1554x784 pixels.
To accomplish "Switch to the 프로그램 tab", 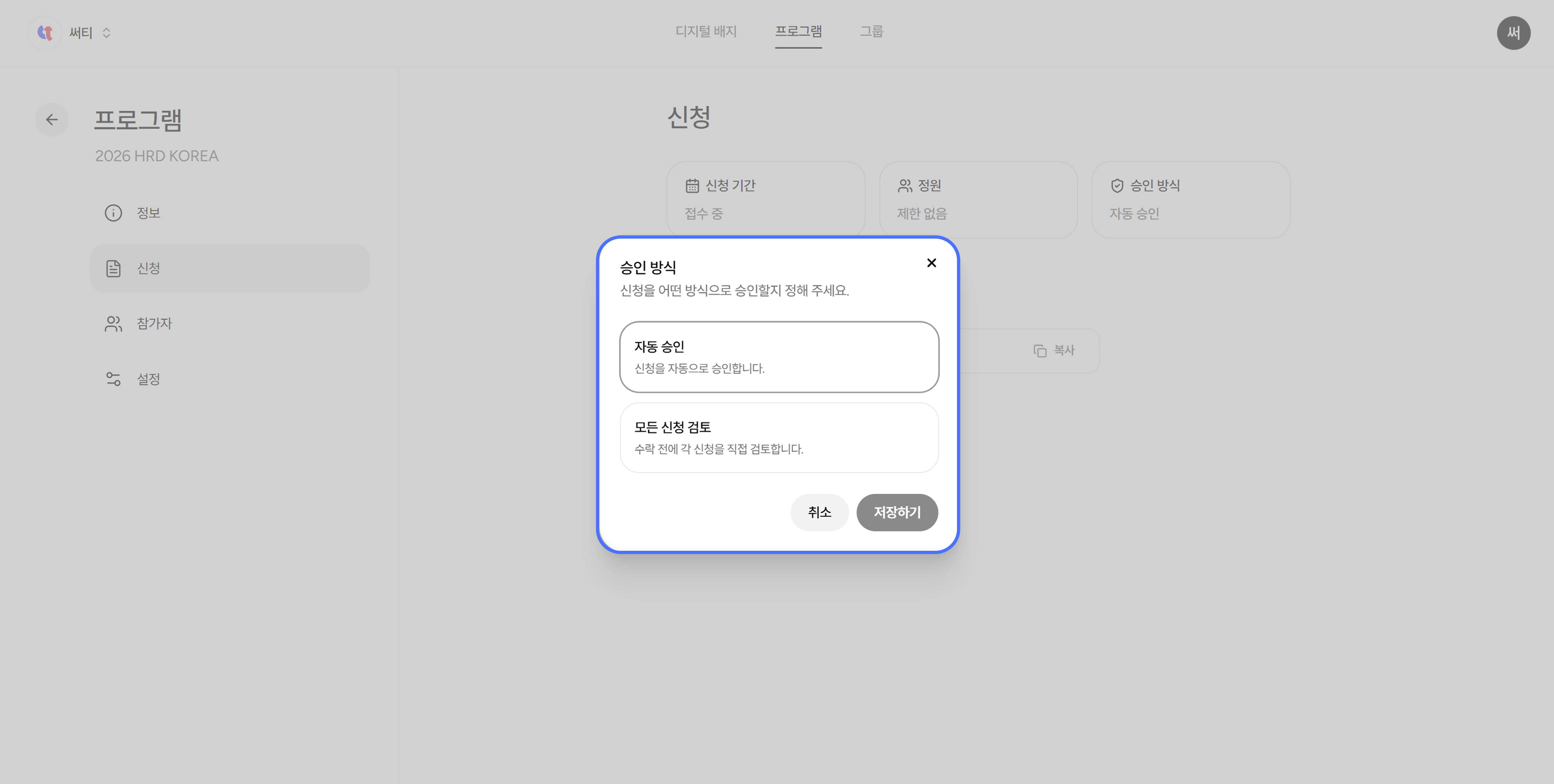I will coord(798,31).
